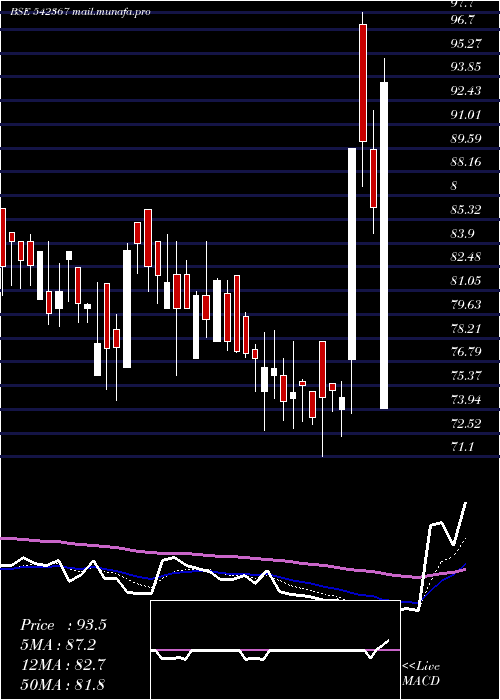Click the 73.94 price axis label
This screenshot has width=500, height=700.
coord(466,400)
